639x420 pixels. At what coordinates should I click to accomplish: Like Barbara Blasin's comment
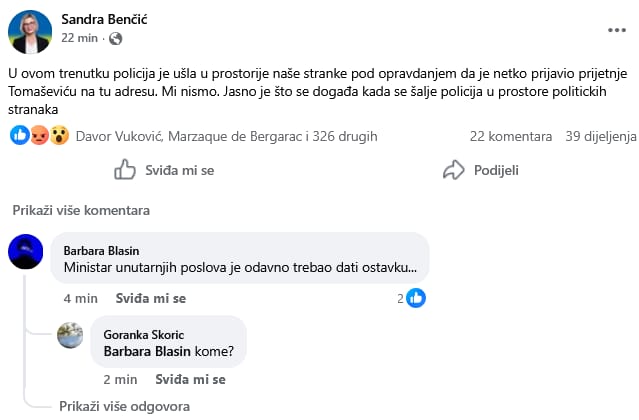click(151, 298)
